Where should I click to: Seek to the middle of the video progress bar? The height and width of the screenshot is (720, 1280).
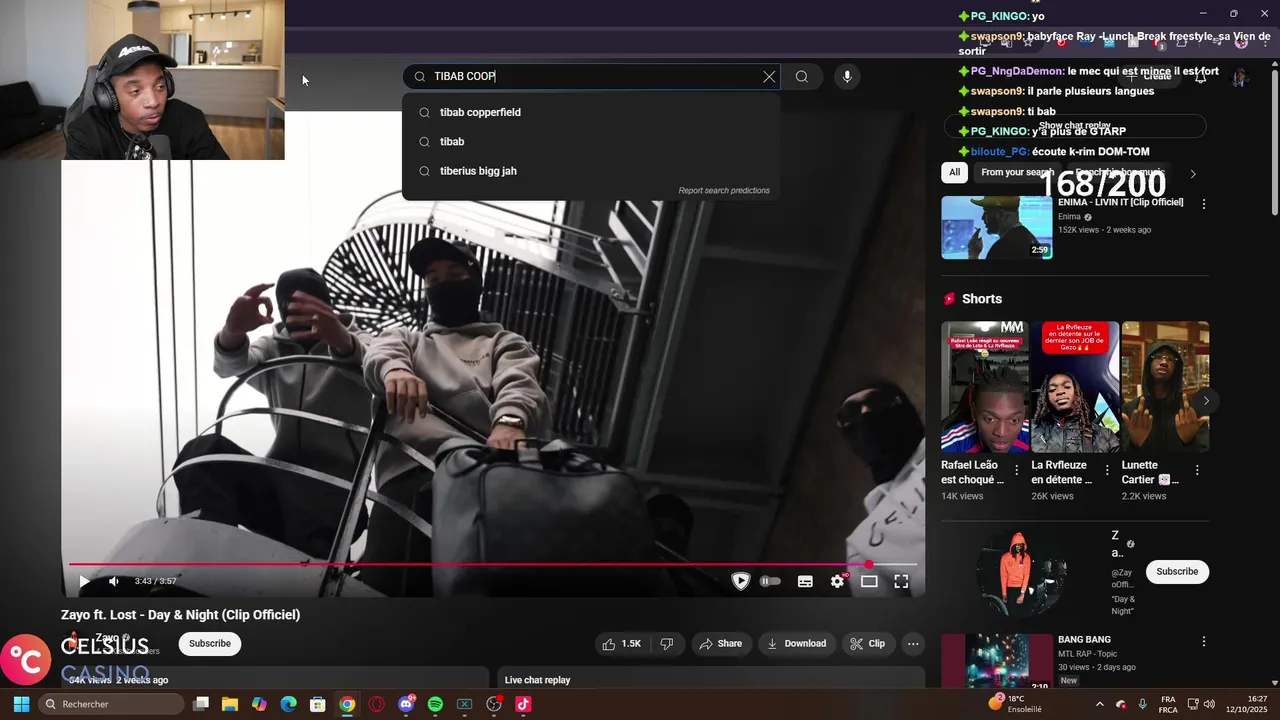492,565
